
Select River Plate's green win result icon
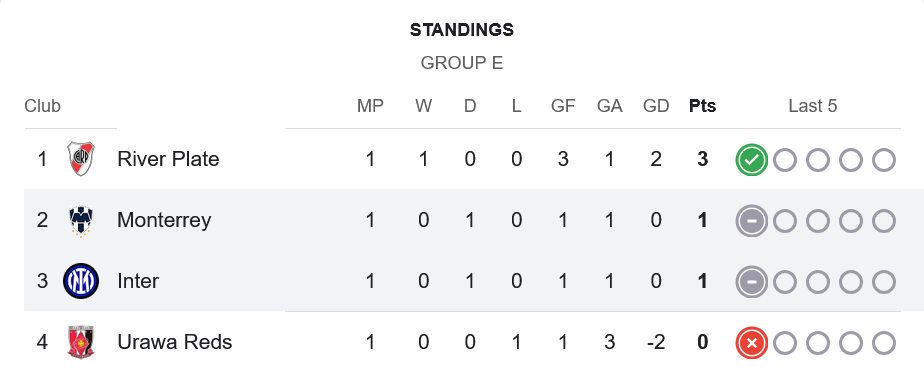(x=751, y=160)
